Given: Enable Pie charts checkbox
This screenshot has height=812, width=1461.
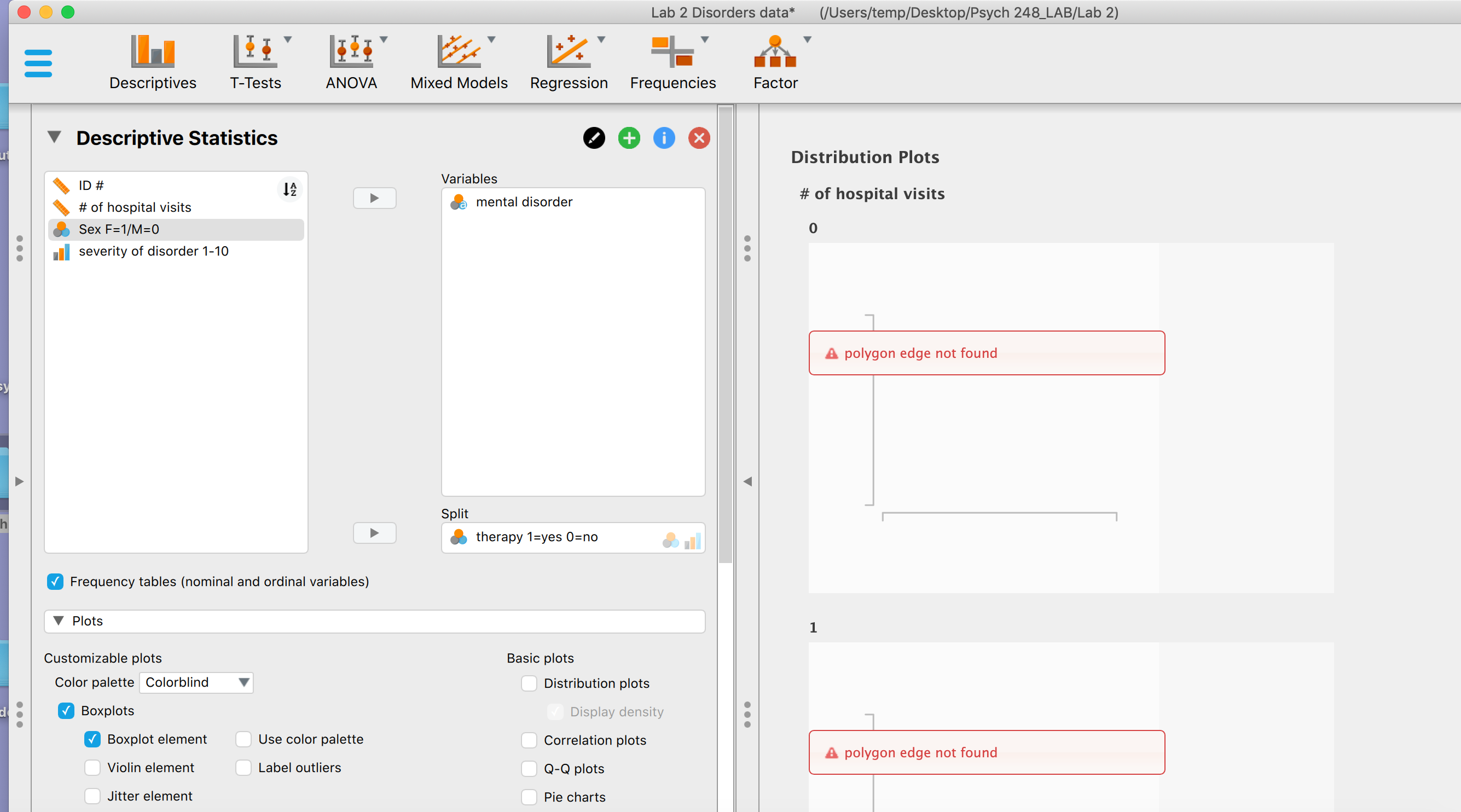Looking at the screenshot, I should (529, 797).
